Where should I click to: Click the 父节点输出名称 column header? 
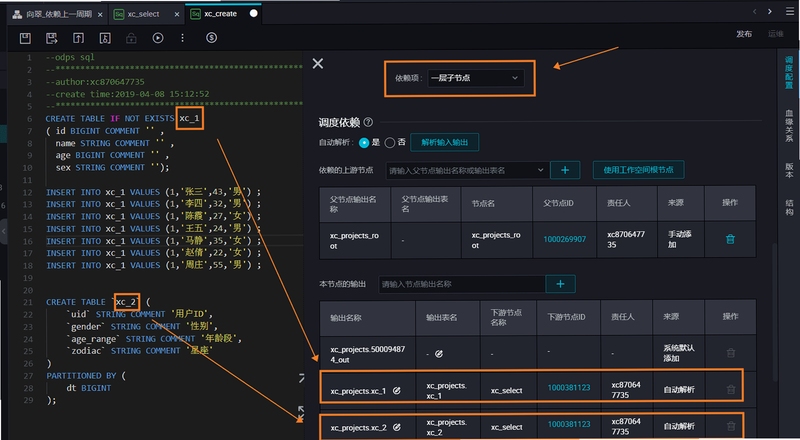tap(353, 204)
